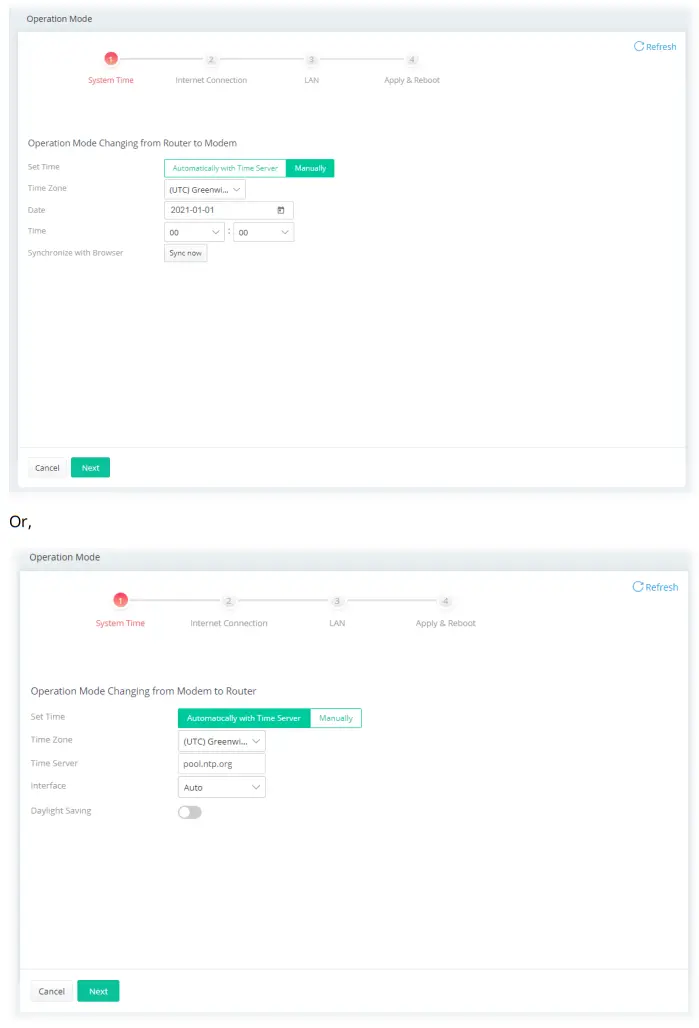Image resolution: width=699 pixels, height=1028 pixels.
Task: Click Set Time label in Modem to Router panel
Action: click(48, 717)
